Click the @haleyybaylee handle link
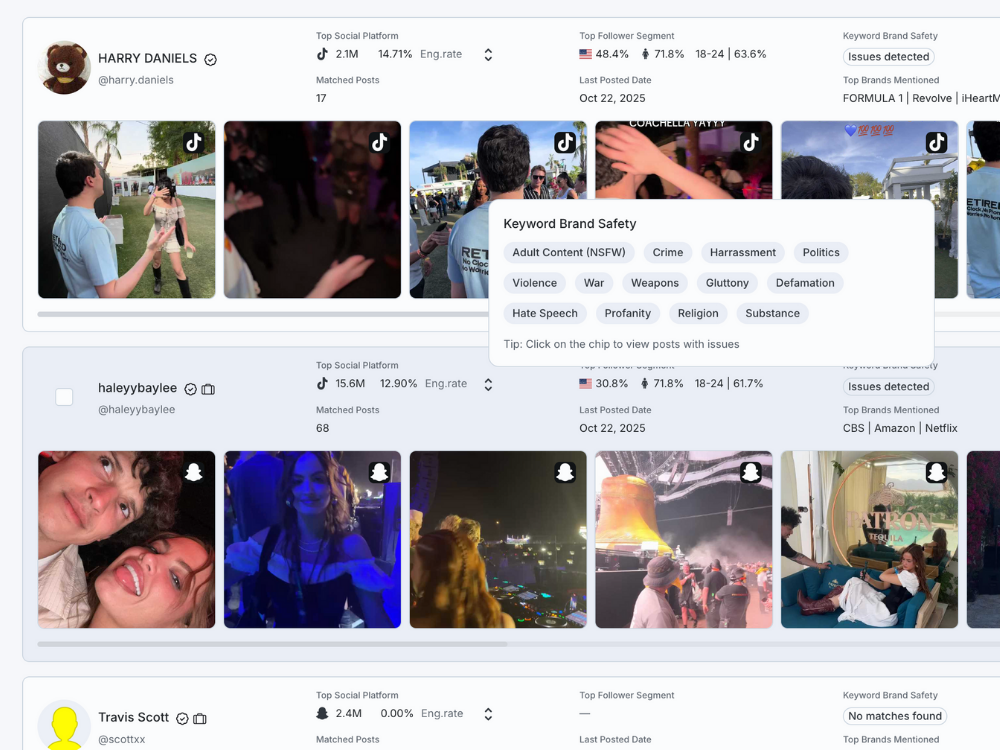This screenshot has height=750, width=1000. coord(136,409)
